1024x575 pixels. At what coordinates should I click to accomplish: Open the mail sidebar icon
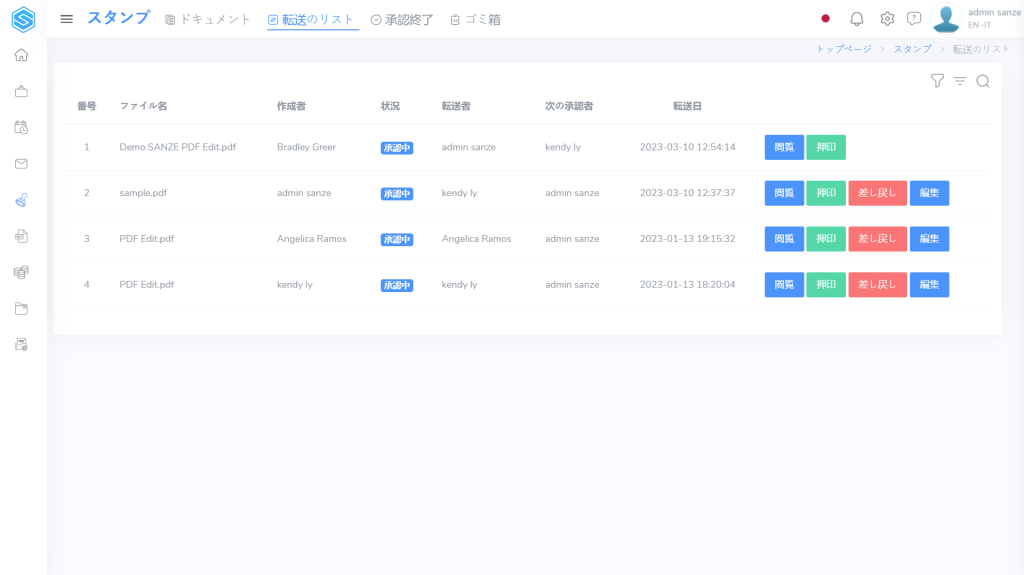pyautogui.click(x=22, y=164)
